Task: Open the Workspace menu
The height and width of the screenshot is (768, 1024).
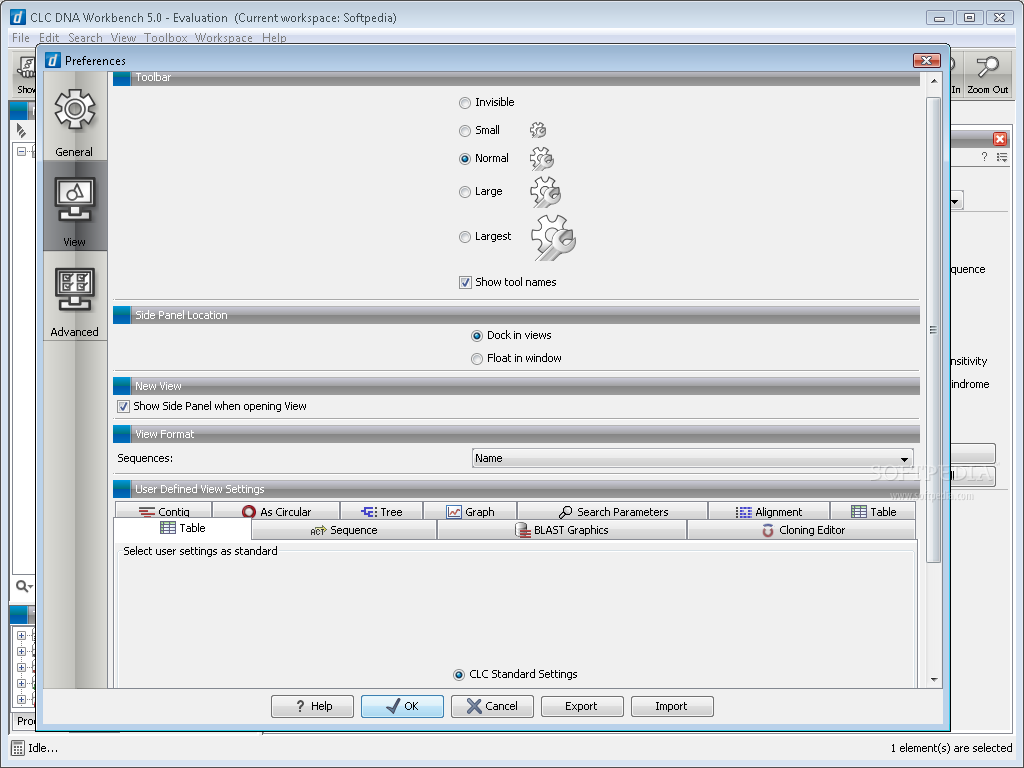Action: click(x=224, y=38)
